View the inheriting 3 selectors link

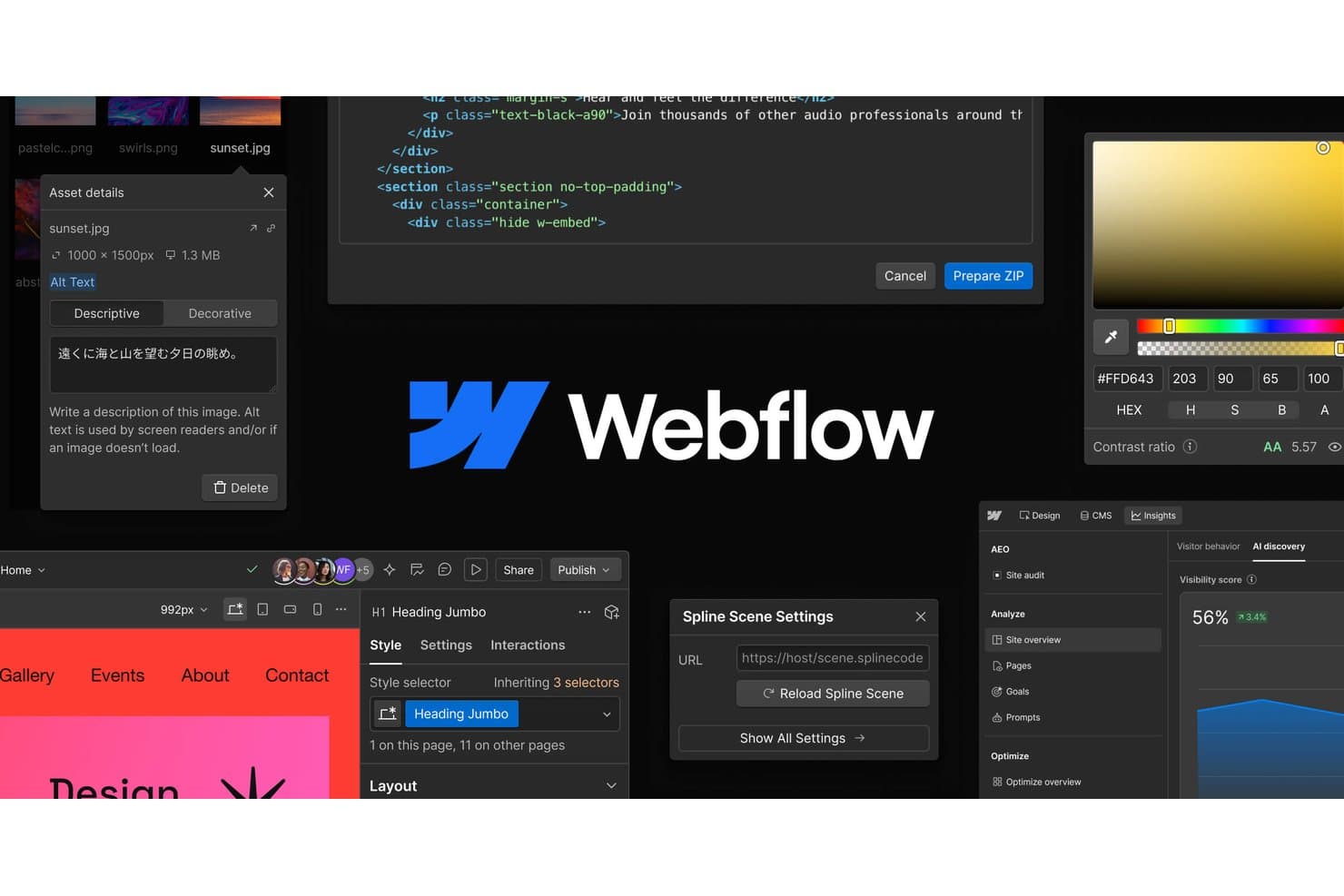coord(586,683)
